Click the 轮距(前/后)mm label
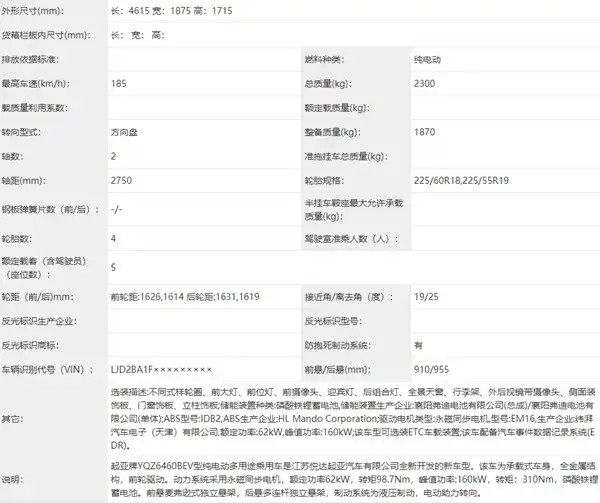 click(38, 296)
